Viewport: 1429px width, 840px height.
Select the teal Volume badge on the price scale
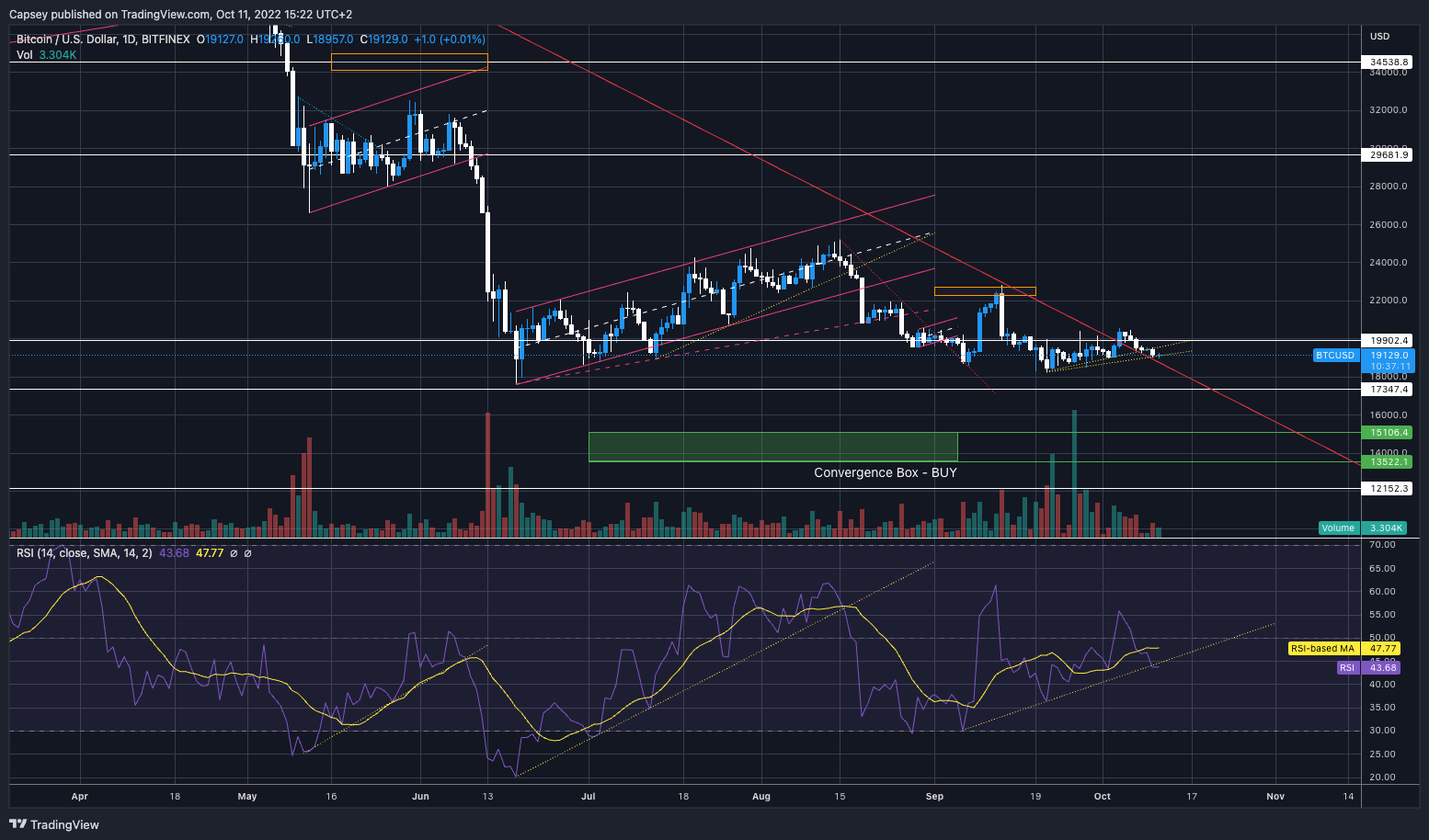1338,528
